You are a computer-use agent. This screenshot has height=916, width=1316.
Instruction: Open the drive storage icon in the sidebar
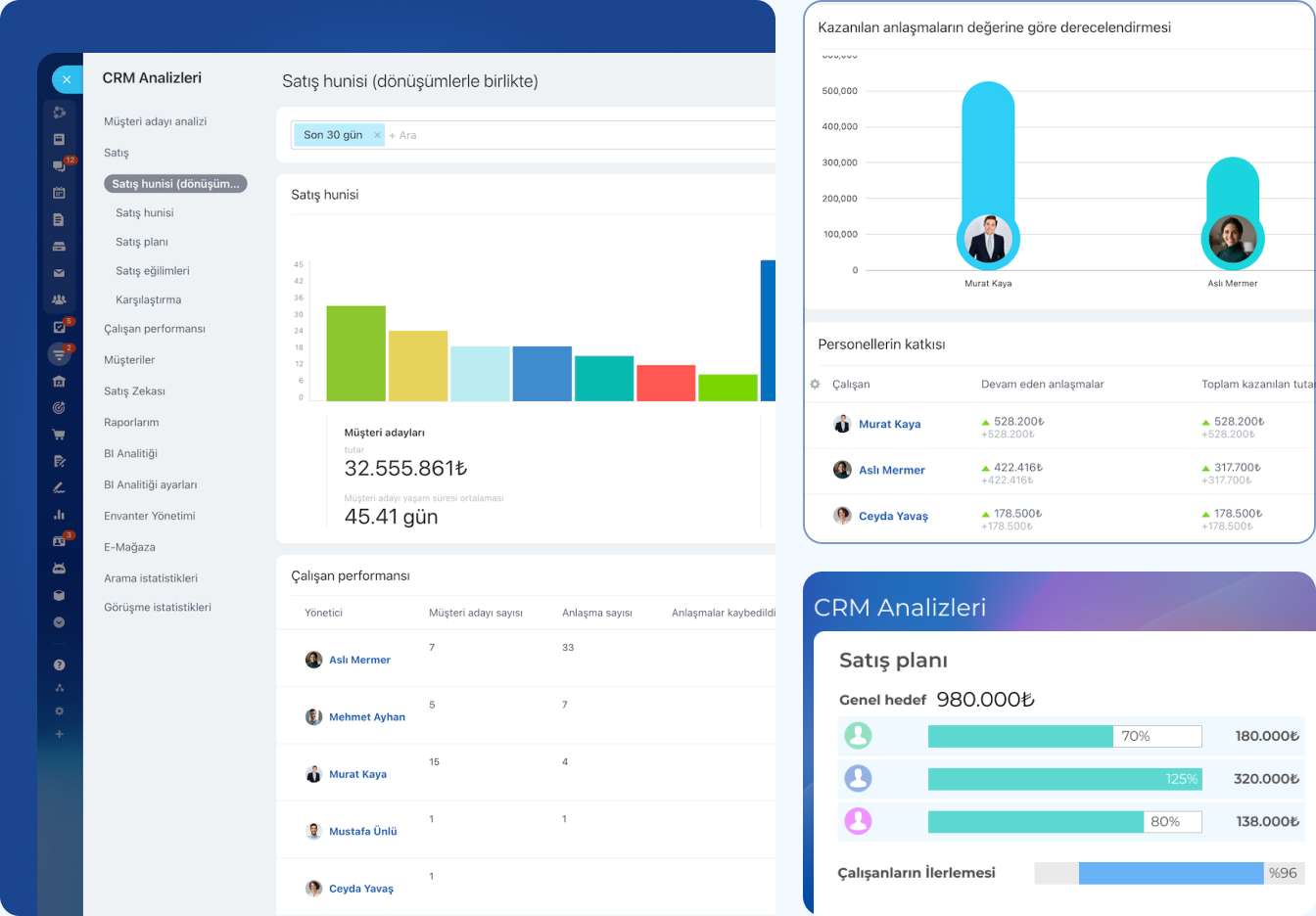coord(59,247)
